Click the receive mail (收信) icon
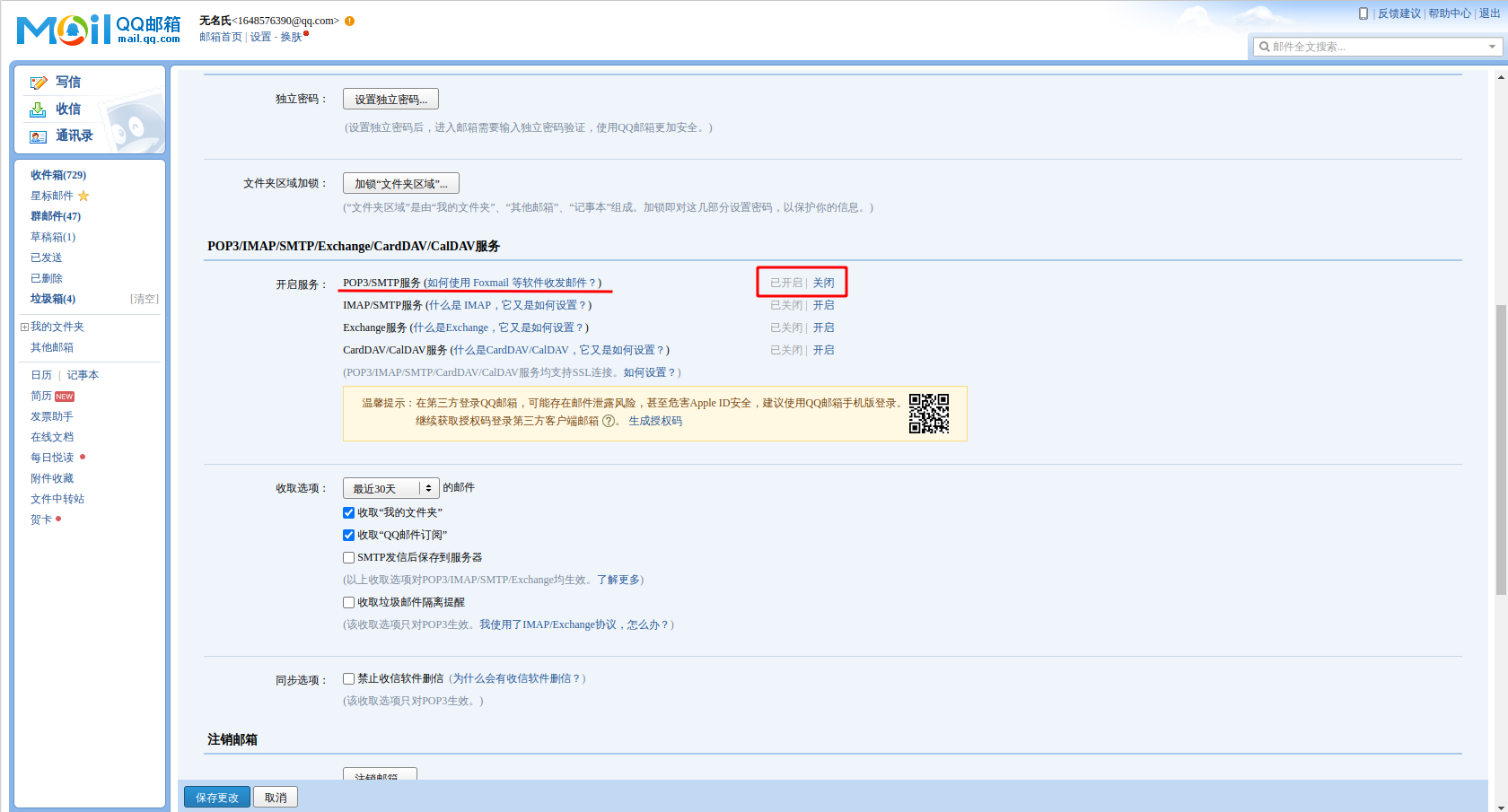The width and height of the screenshot is (1508, 812). [38, 109]
